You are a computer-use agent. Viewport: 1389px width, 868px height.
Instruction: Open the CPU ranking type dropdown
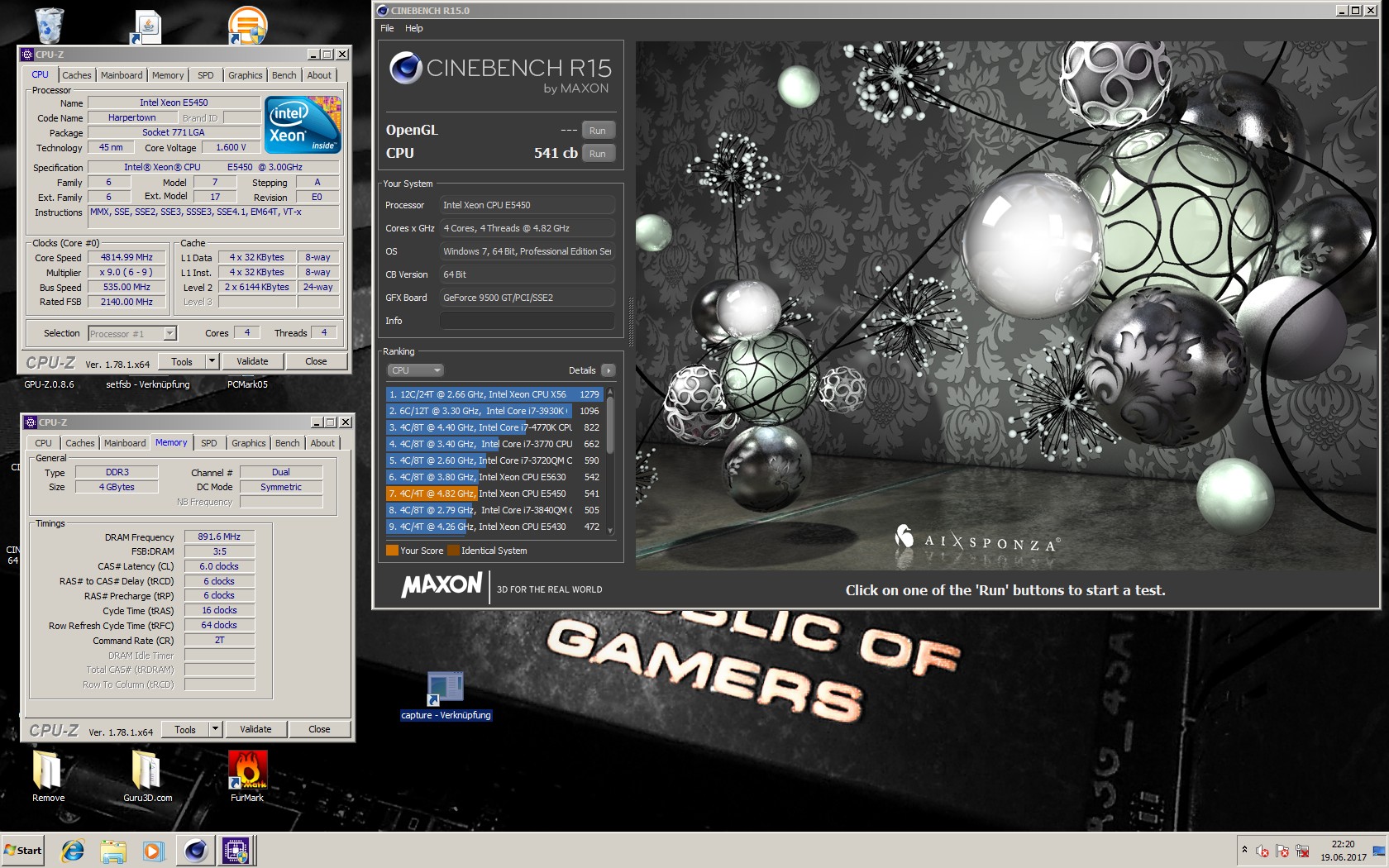415,370
